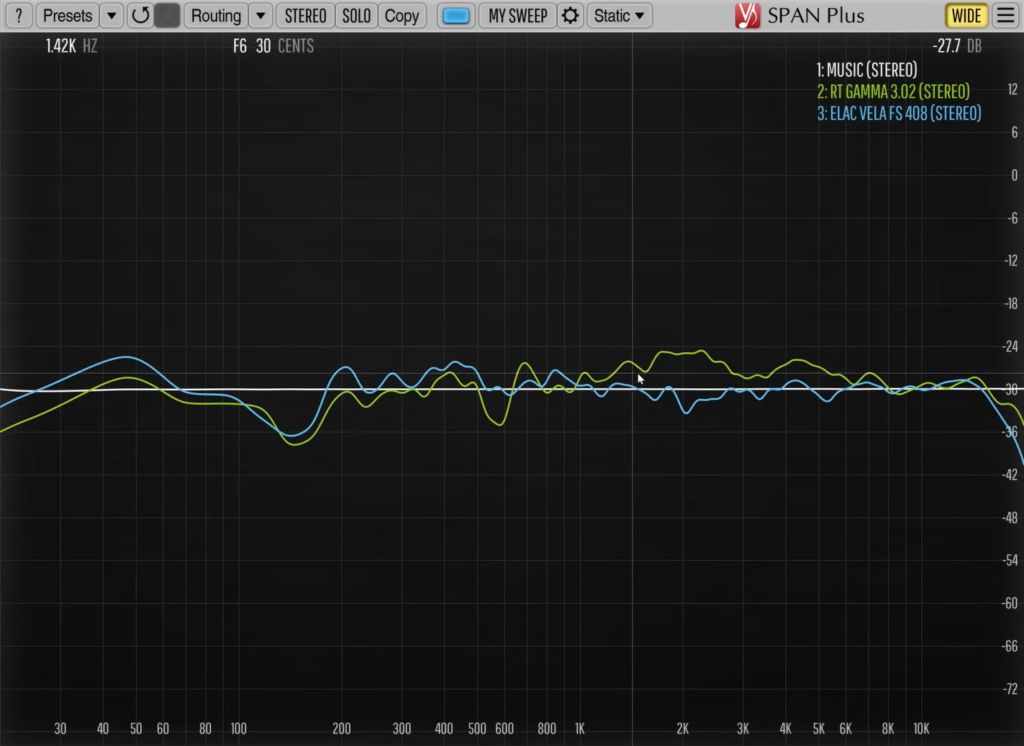Open the Routing settings
This screenshot has height=746, width=1024.
point(216,16)
